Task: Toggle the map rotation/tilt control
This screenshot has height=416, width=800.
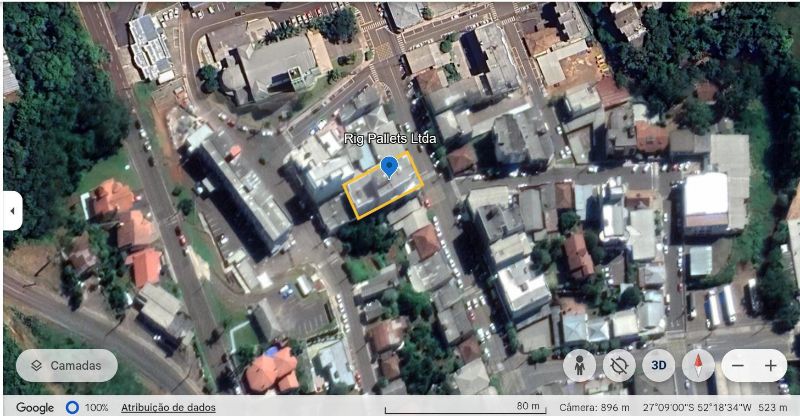Action: (619, 365)
